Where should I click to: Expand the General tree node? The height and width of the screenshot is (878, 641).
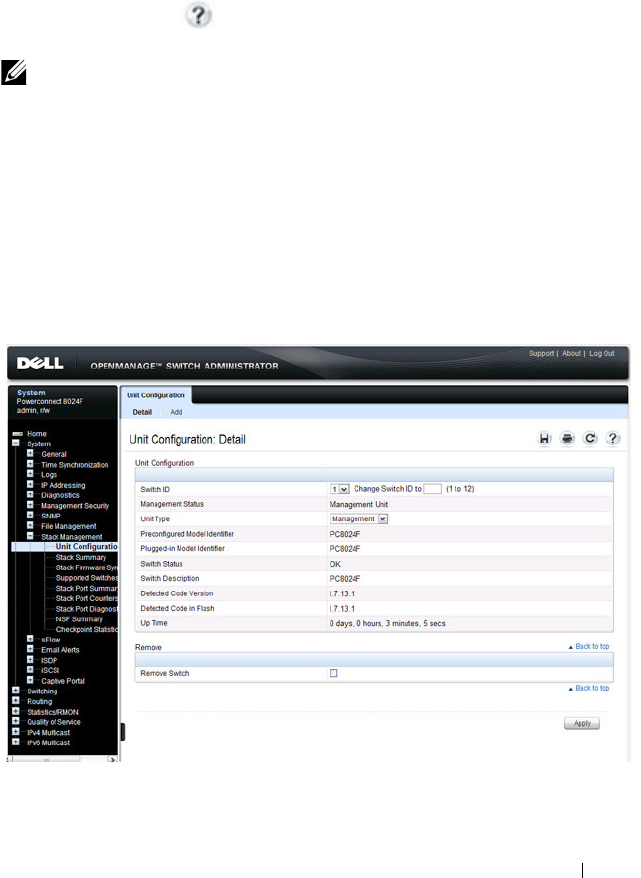click(x=30, y=454)
